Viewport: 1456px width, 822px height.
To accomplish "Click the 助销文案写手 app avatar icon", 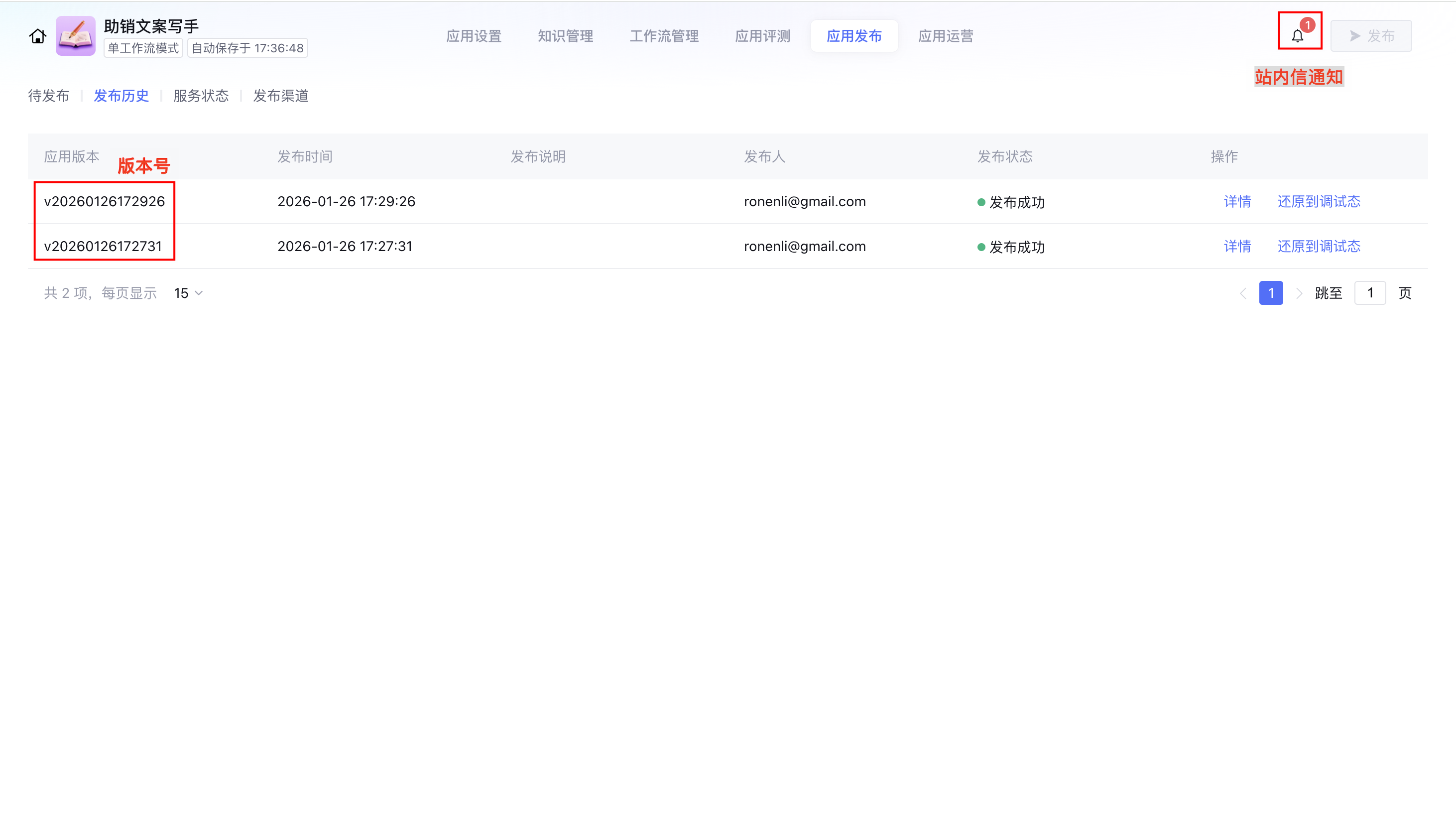I will coord(75,36).
